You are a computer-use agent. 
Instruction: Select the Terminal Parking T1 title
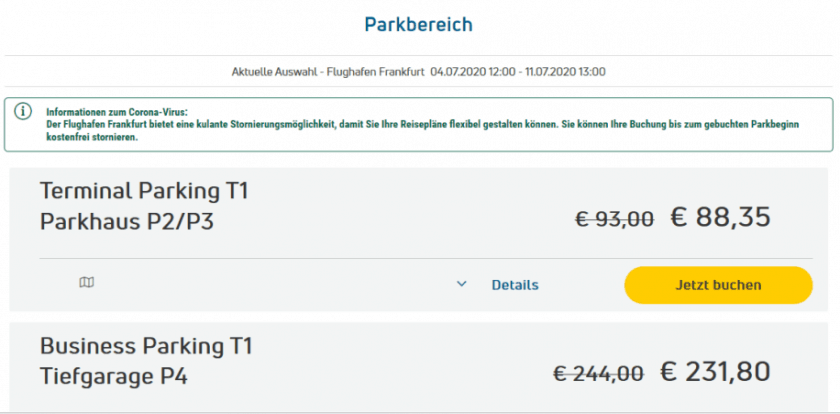(143, 191)
